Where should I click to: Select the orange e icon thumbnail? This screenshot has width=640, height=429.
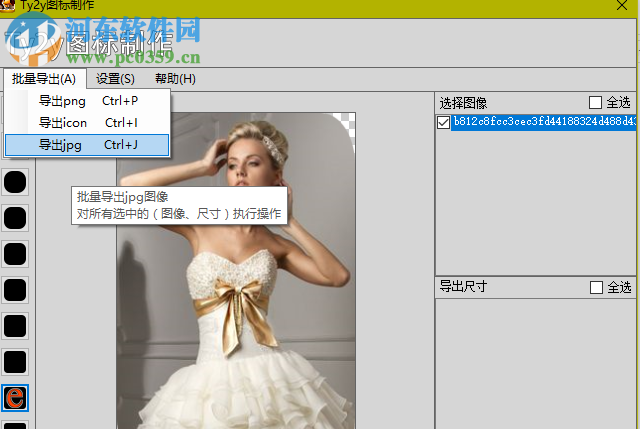[15, 398]
